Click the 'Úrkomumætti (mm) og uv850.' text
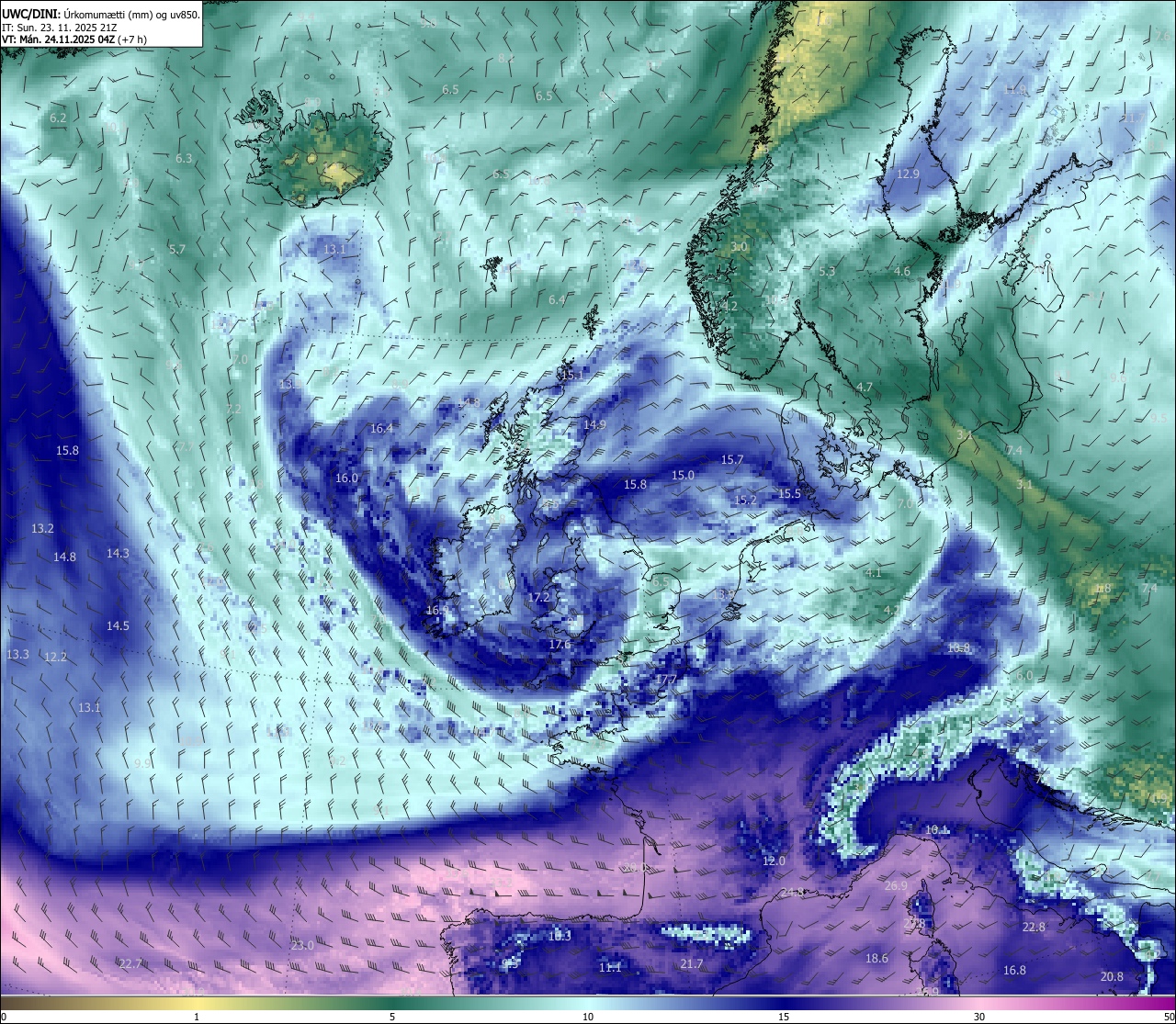The image size is (1176, 1024). tap(131, 14)
